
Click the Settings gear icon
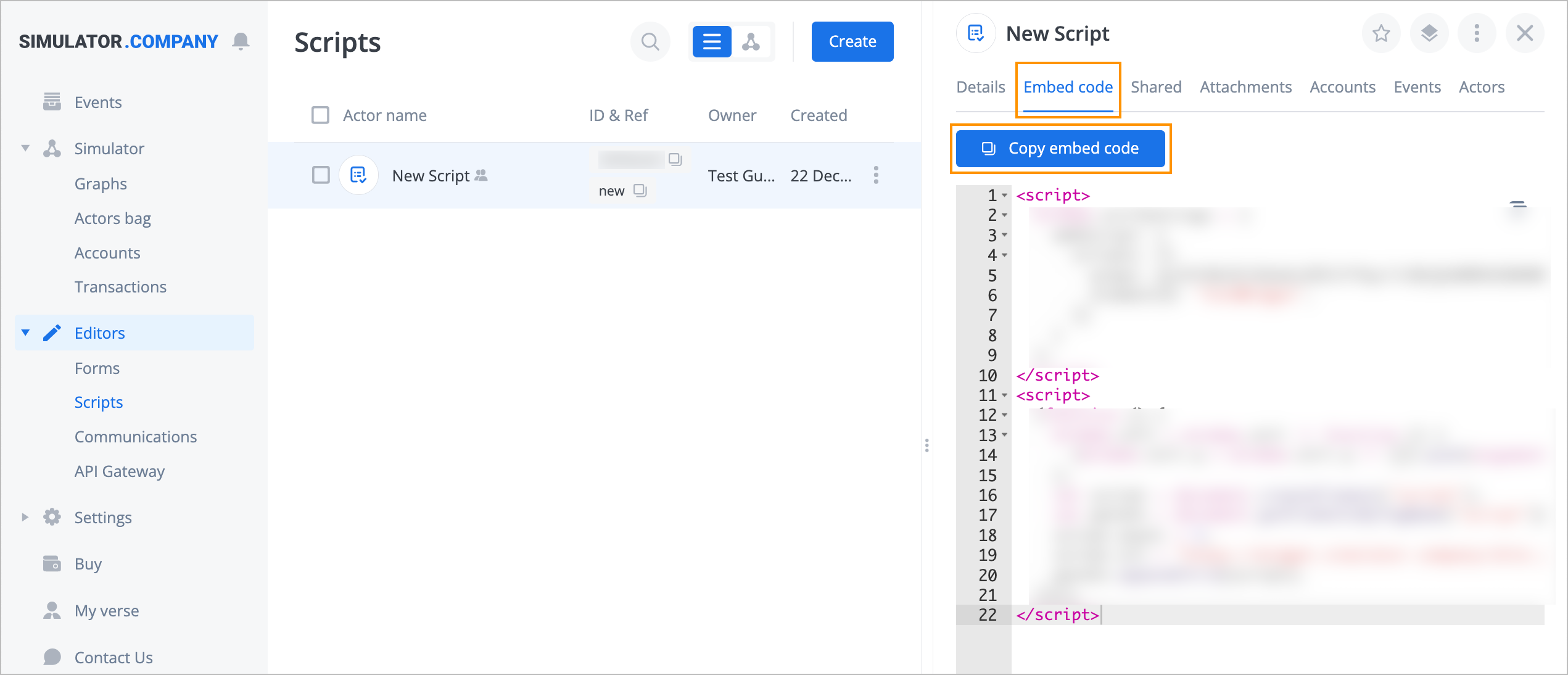click(52, 517)
